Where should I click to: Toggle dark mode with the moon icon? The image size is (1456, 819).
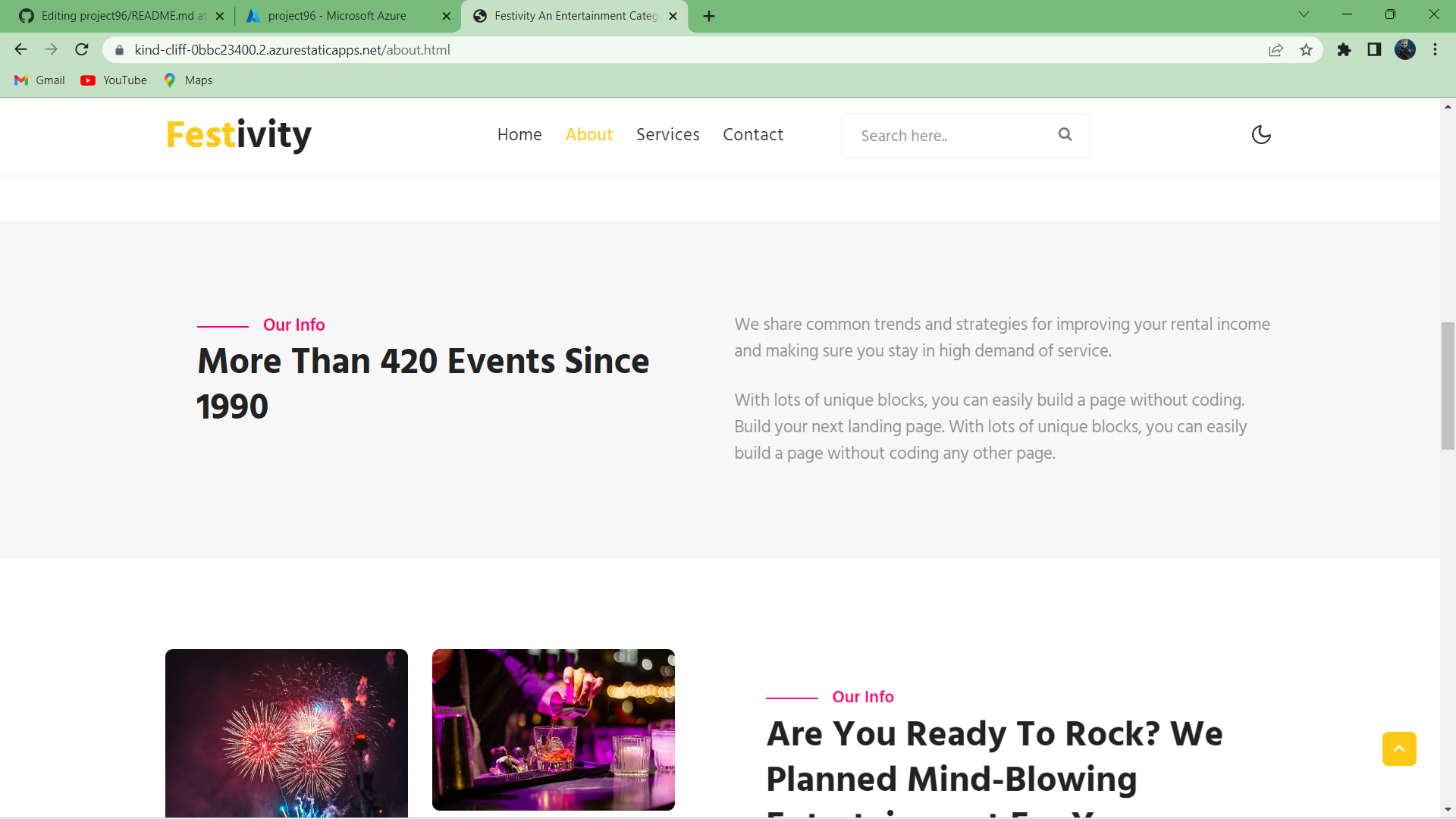(x=1260, y=135)
